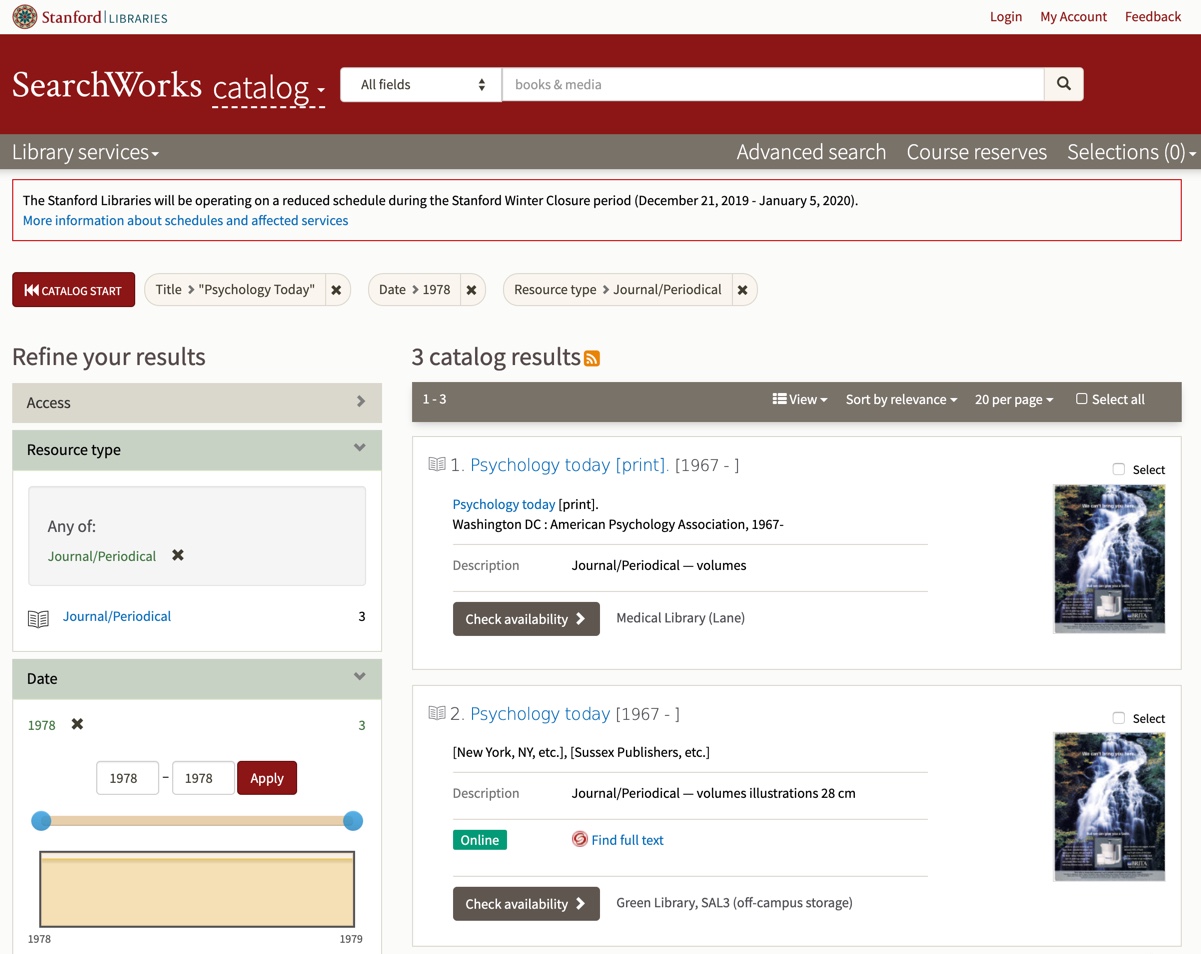This screenshot has height=954, width=1201.
Task: Open the All fields search dropdown
Action: (x=421, y=84)
